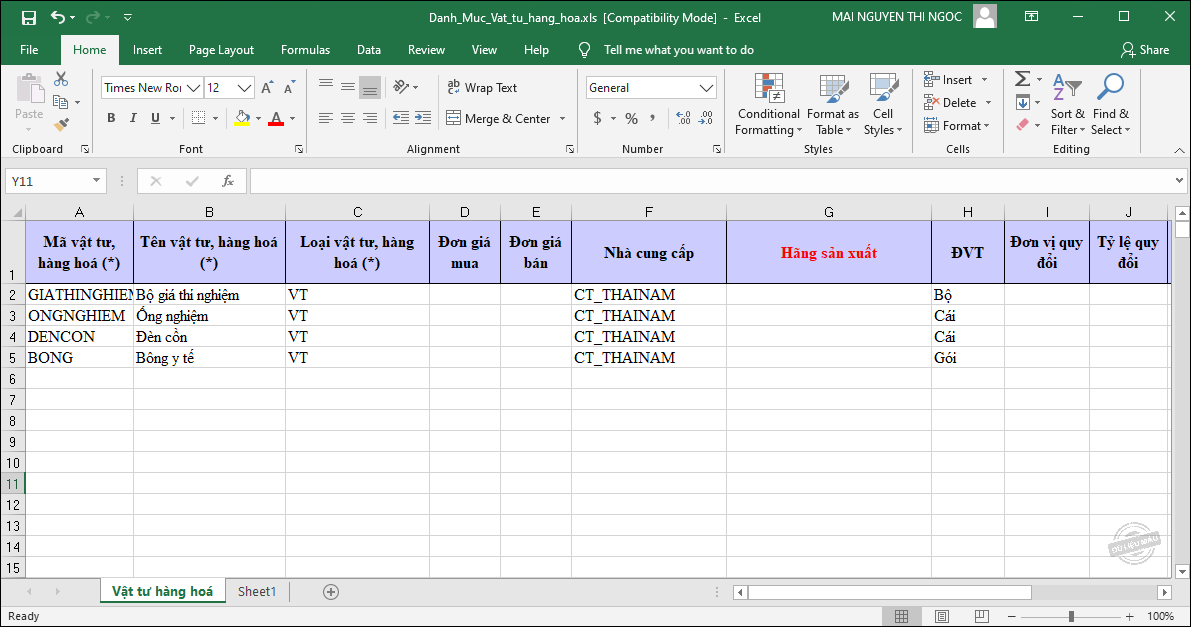
Task: Click Insert Function fx icon
Action: click(x=228, y=181)
